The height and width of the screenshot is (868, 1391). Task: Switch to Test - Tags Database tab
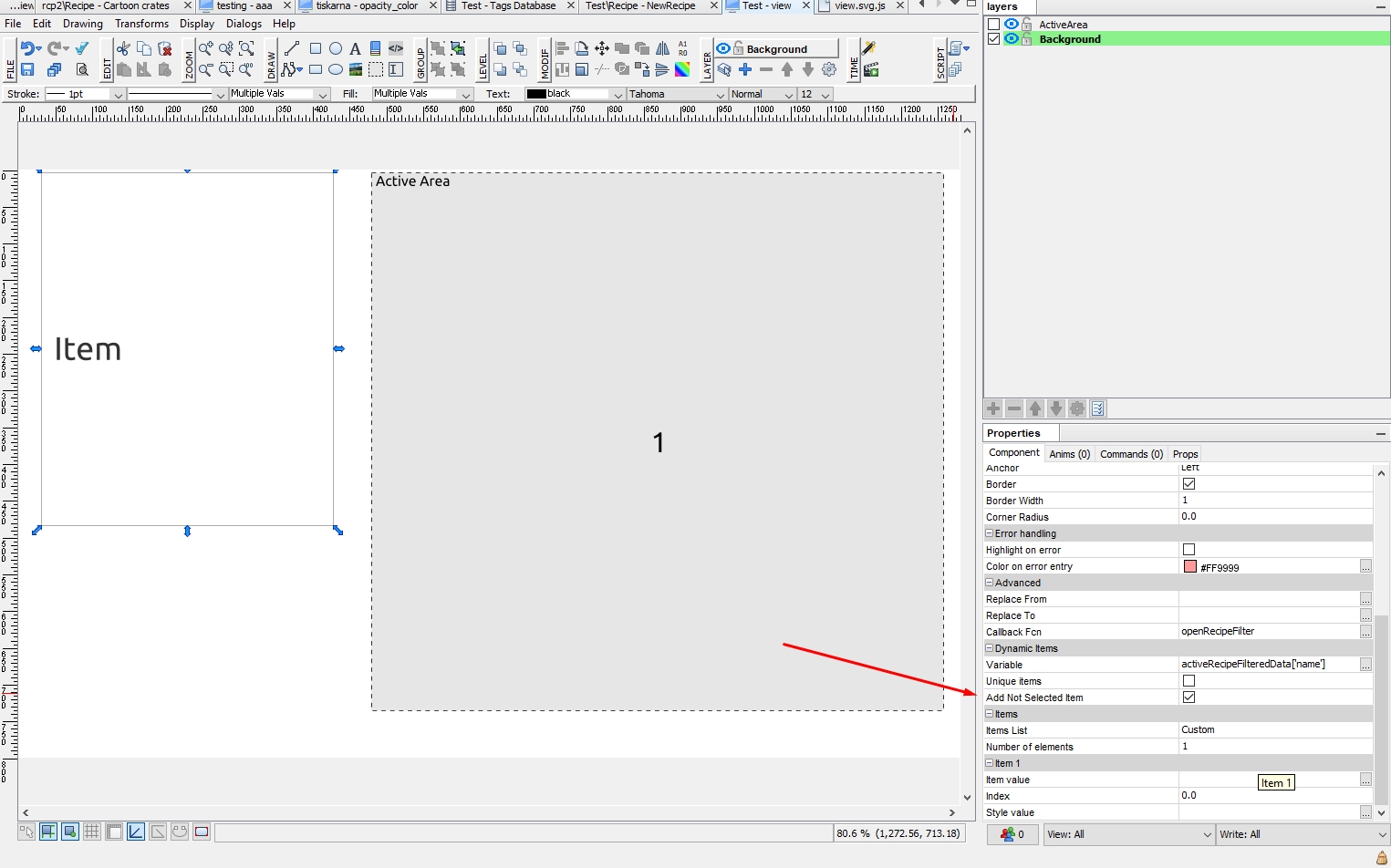[x=509, y=5]
